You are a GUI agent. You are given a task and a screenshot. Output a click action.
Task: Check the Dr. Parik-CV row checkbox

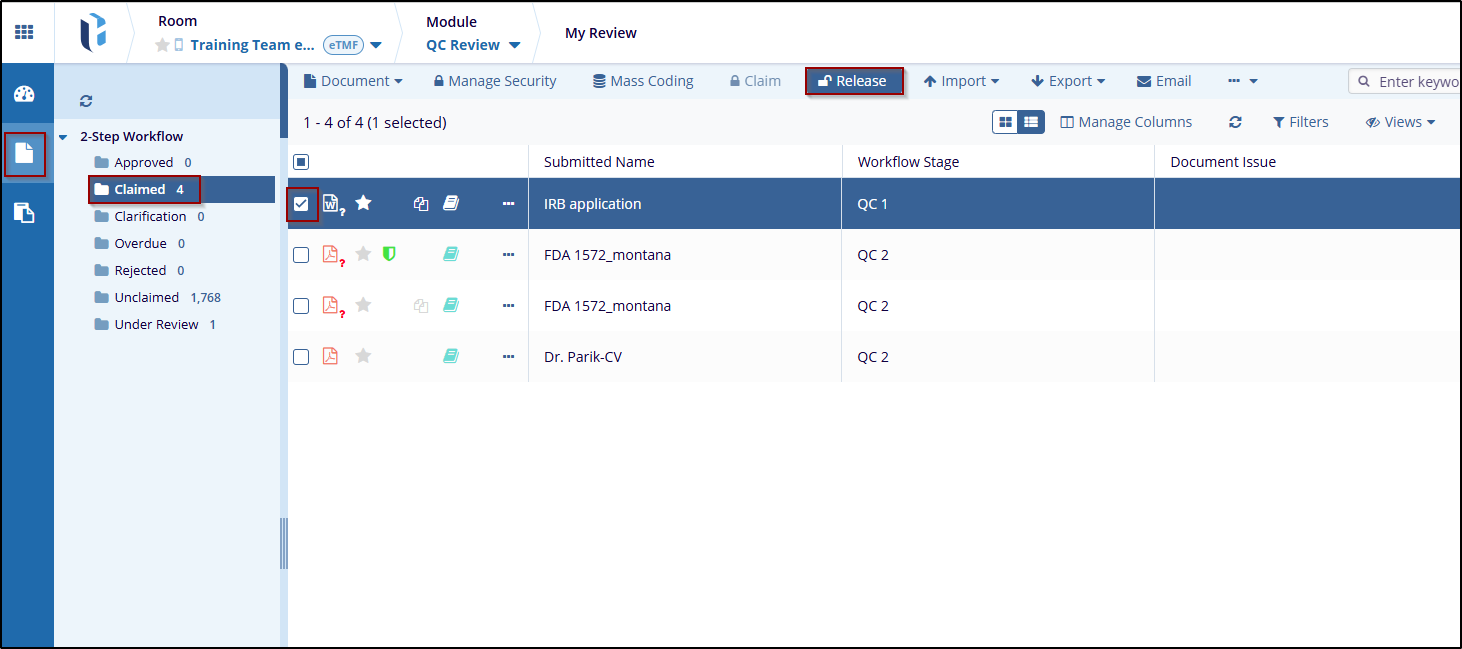click(x=301, y=357)
